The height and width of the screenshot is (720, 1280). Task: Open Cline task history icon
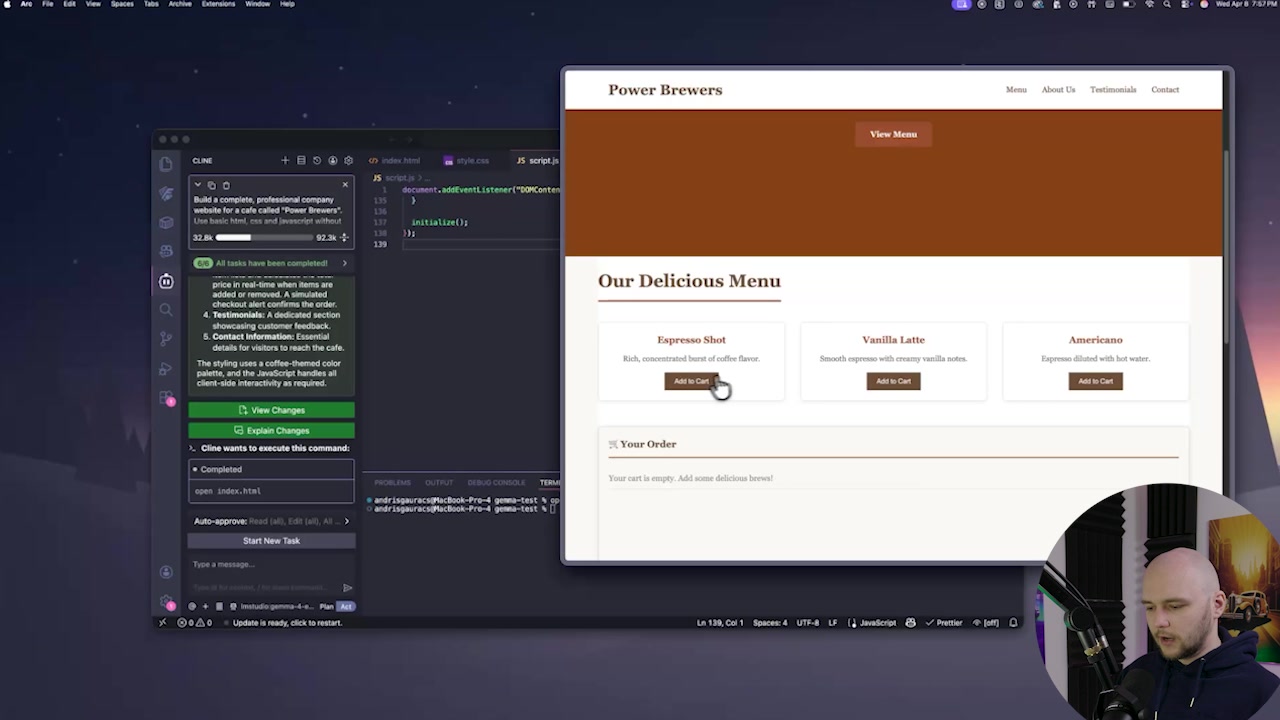point(317,161)
